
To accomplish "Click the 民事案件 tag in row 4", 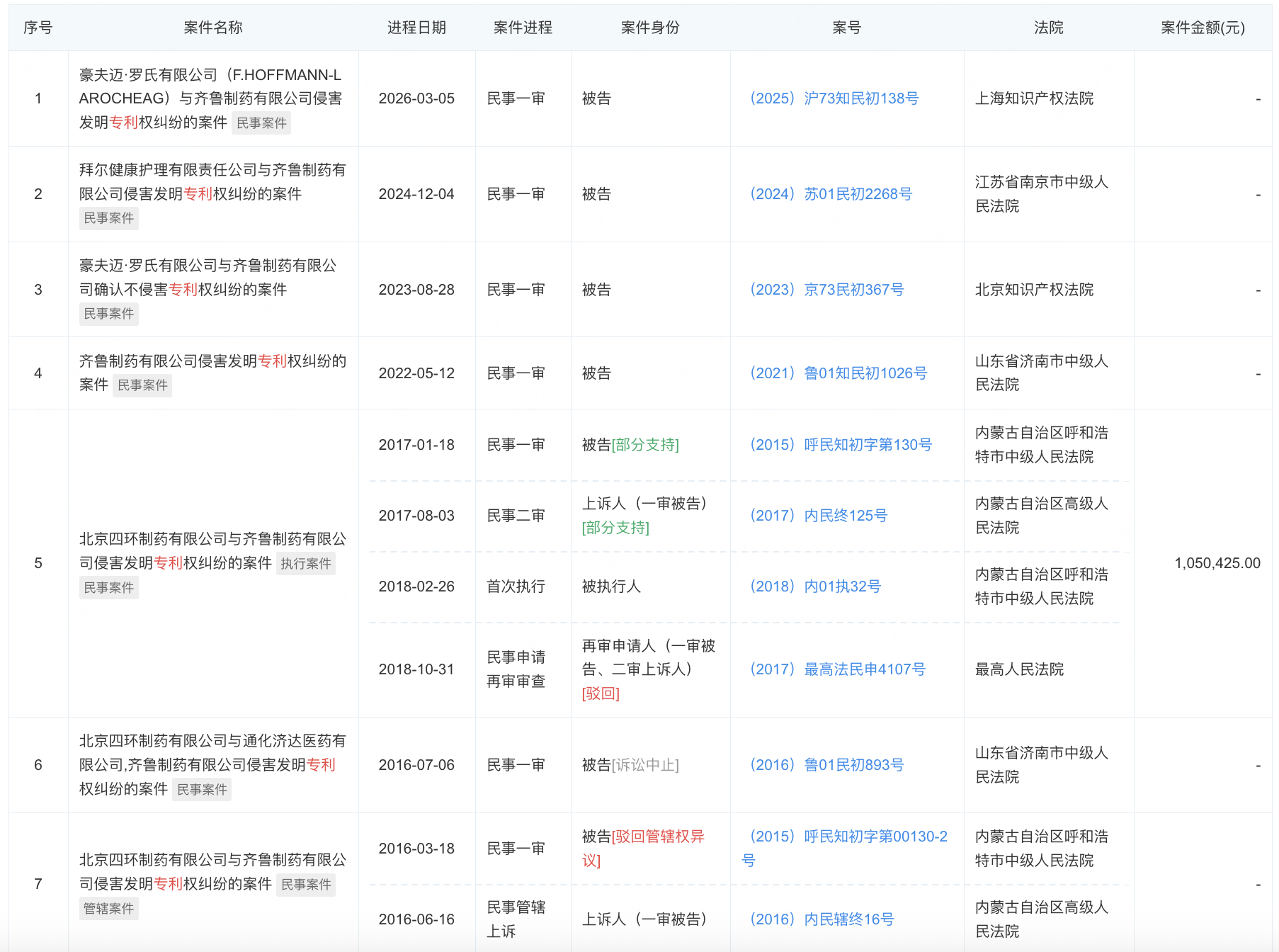I will (142, 385).
